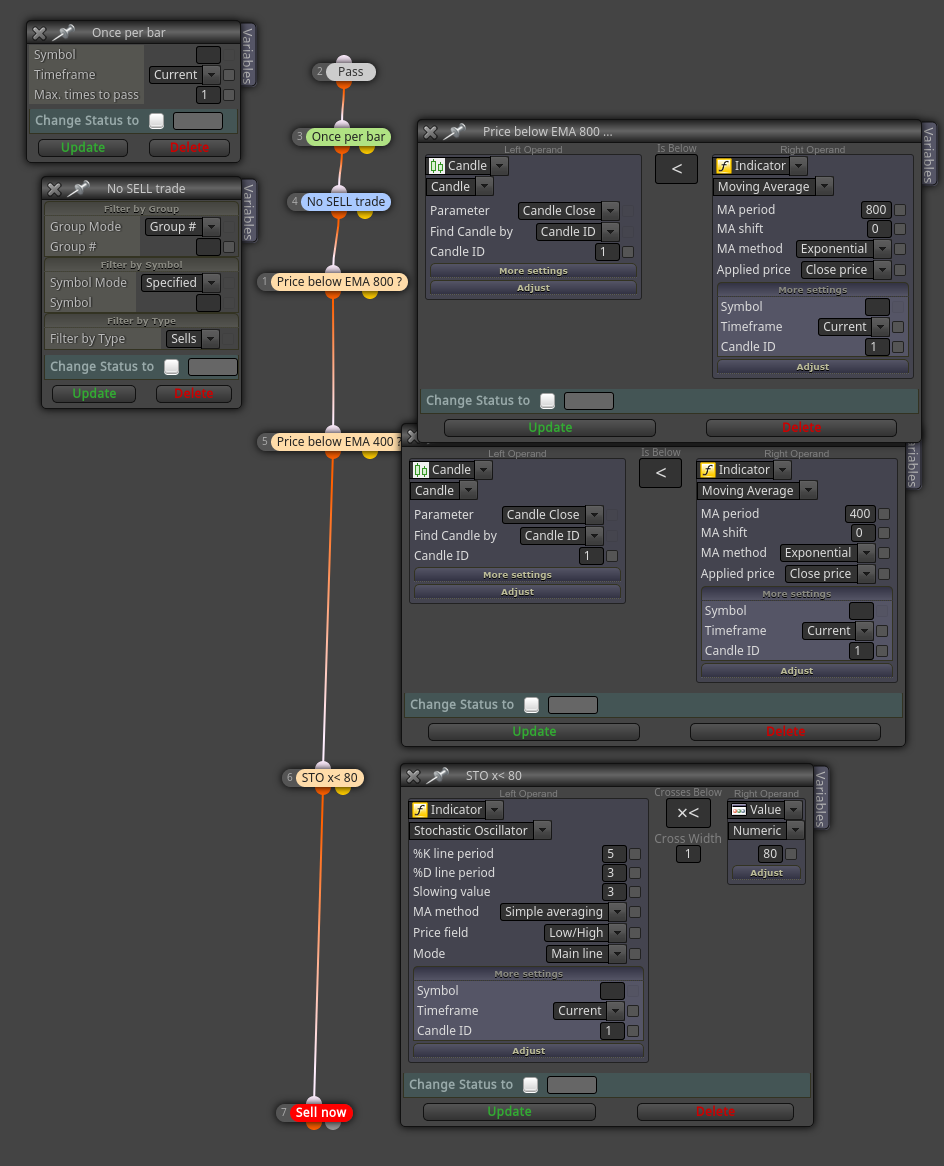The height and width of the screenshot is (1166, 944).
Task: Open Variables tab on Price below EMA 800 panel
Action: coord(928,154)
